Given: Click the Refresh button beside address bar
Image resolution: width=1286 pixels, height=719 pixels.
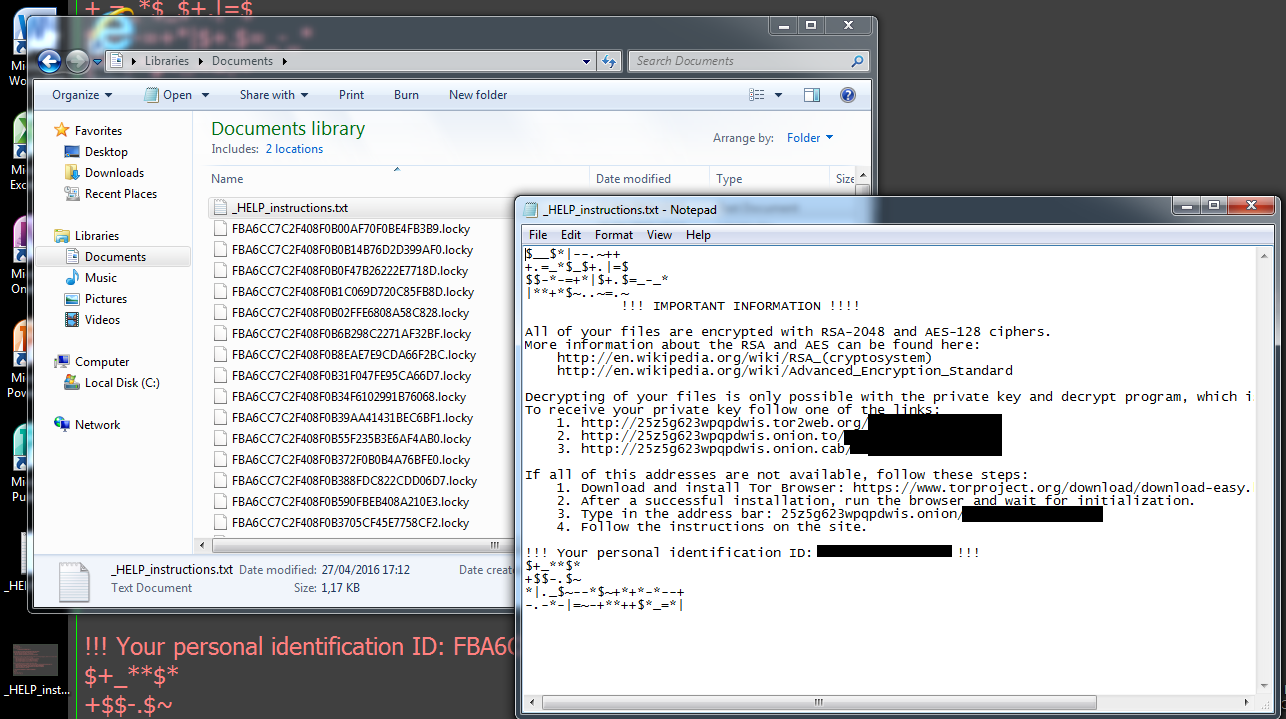Looking at the screenshot, I should (x=608, y=61).
